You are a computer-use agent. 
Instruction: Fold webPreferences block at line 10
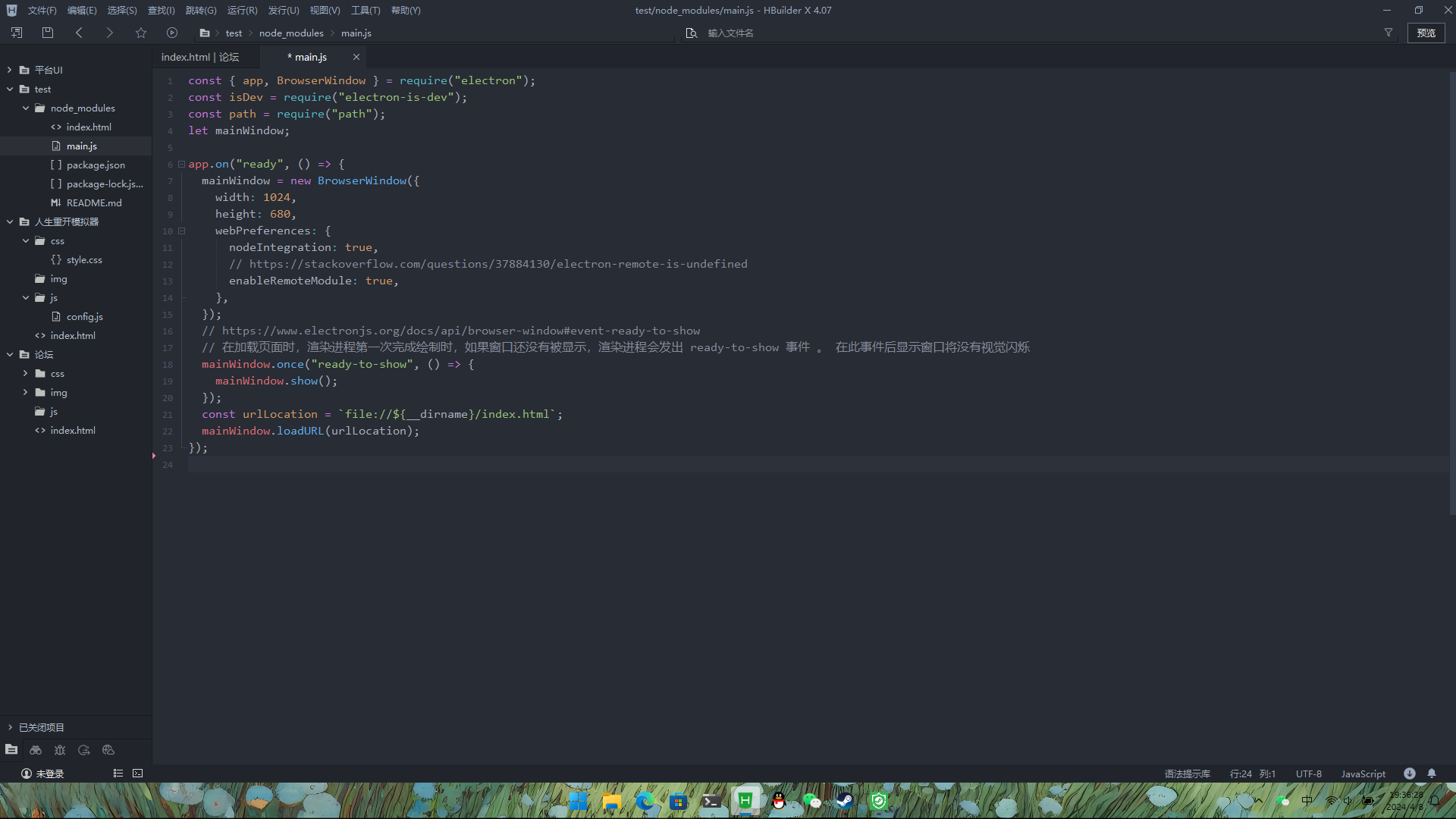181,231
